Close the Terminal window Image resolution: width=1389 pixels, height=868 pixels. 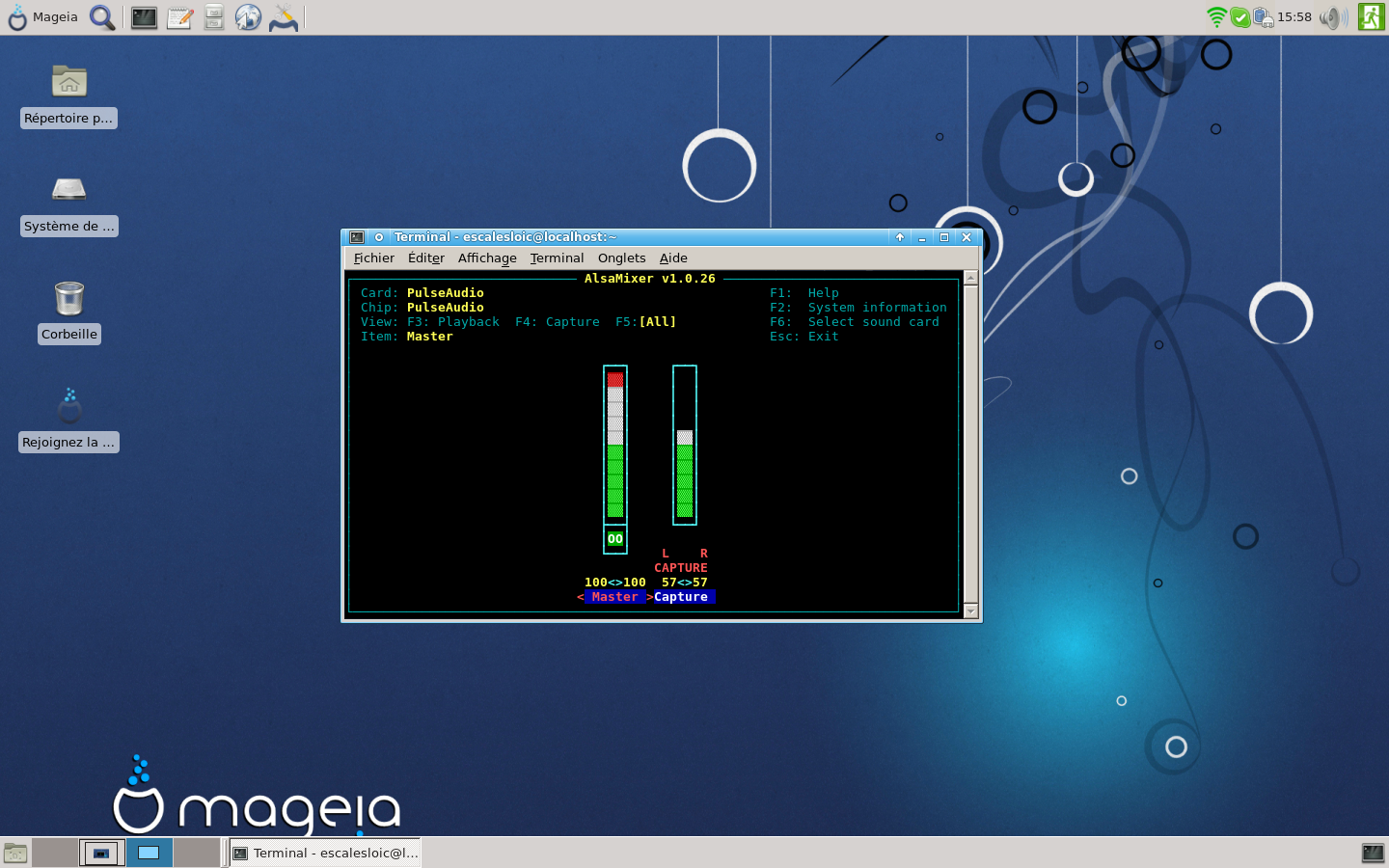tap(967, 237)
